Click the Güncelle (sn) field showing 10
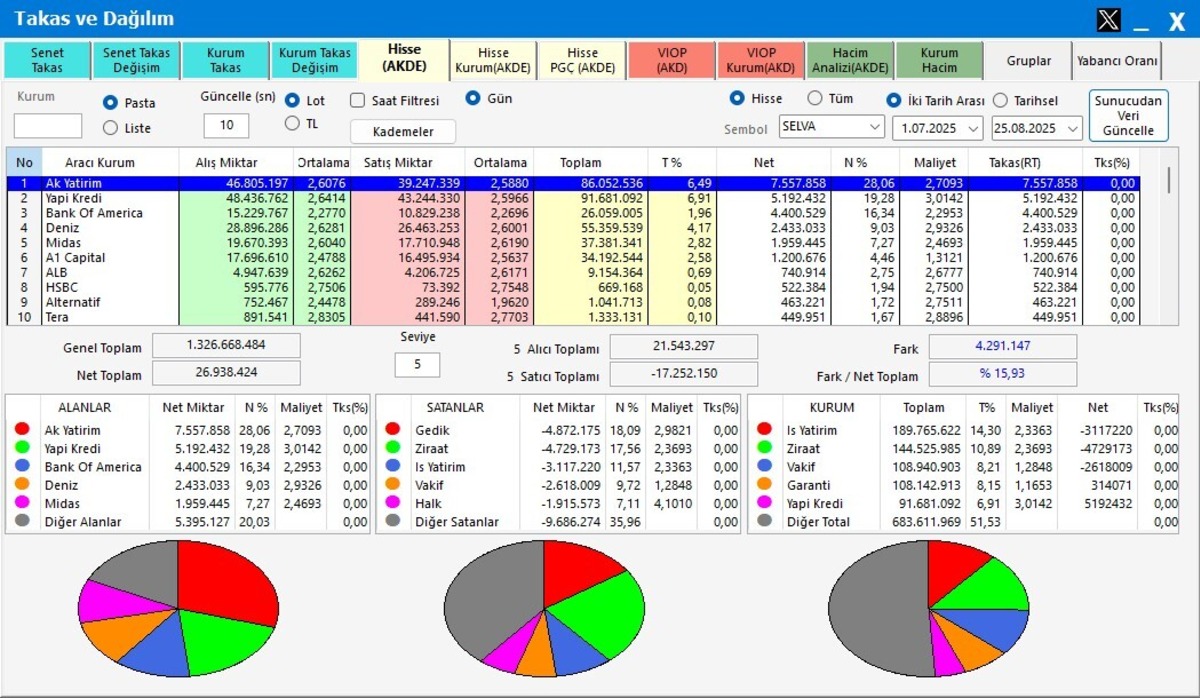This screenshot has width=1200, height=698. tap(226, 126)
